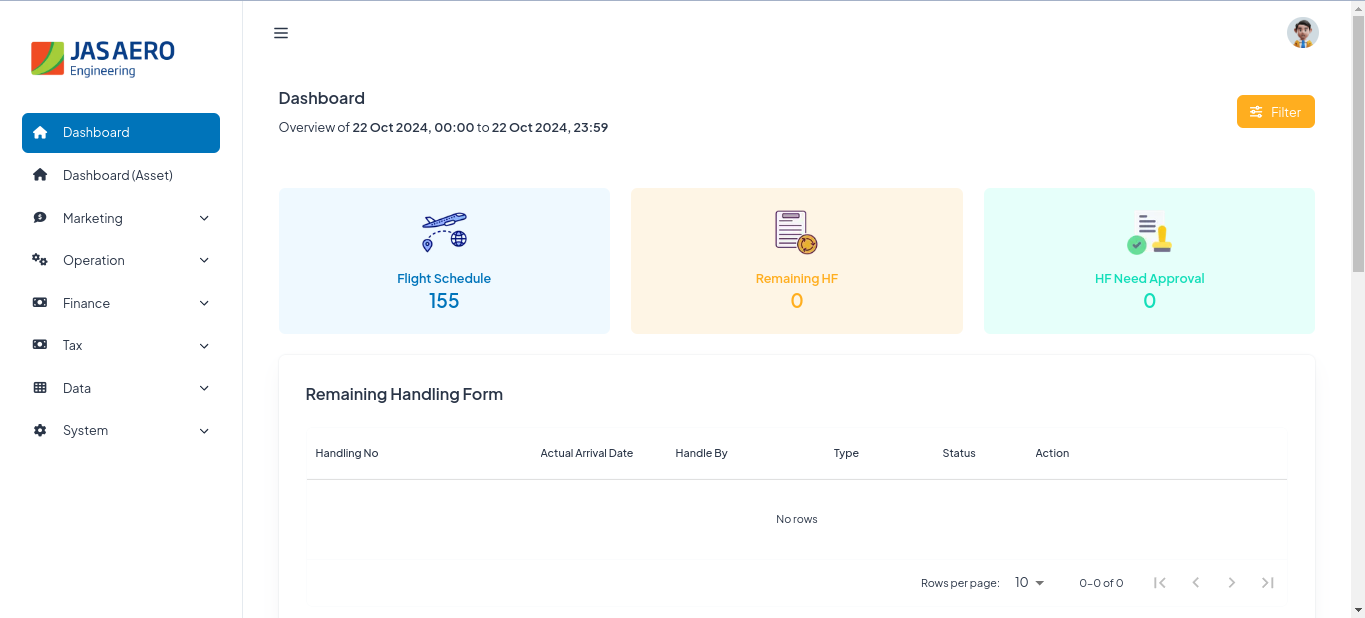1365x618 pixels.
Task: Click the page scrollbar thumb
Action: click(x=1358, y=144)
